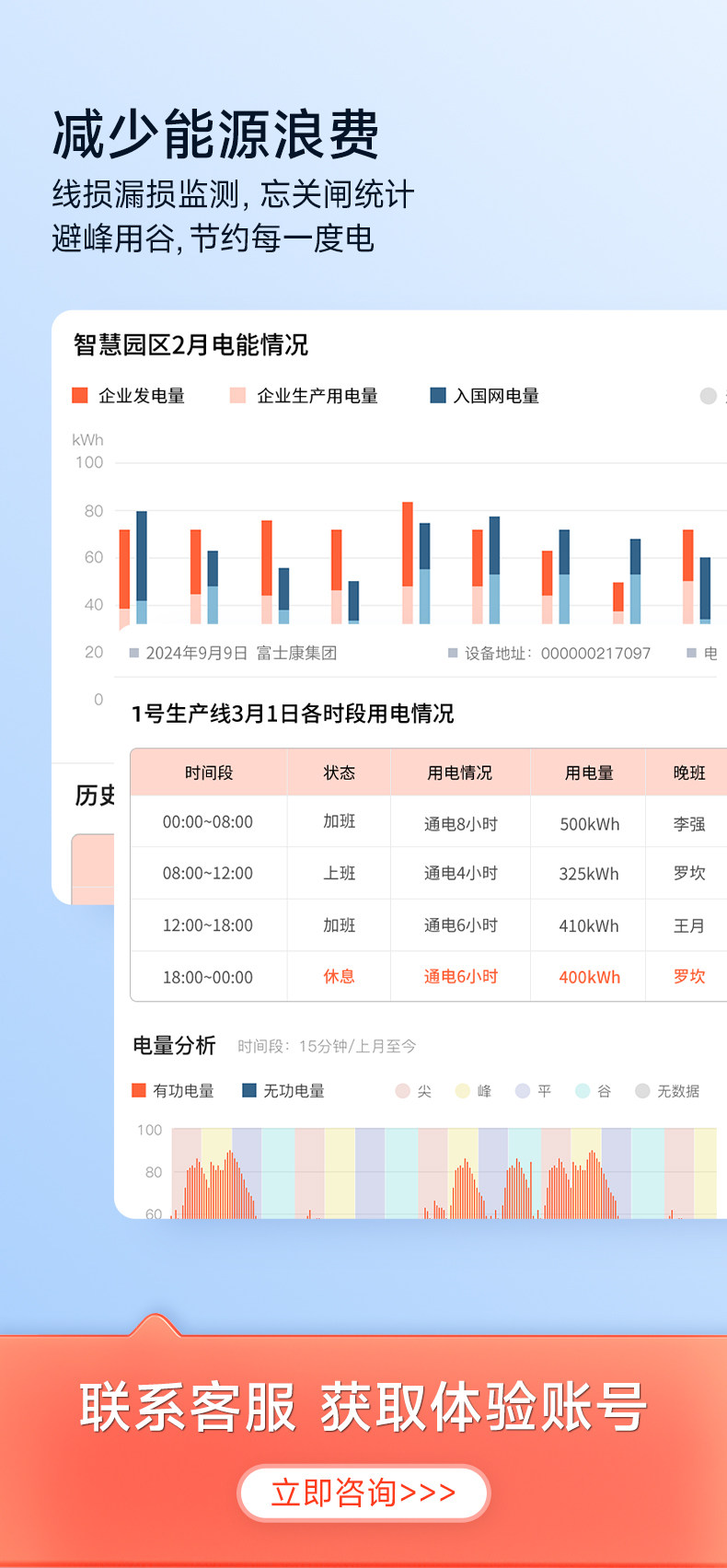
Task: Click the 上班 status cell
Action: [340, 873]
